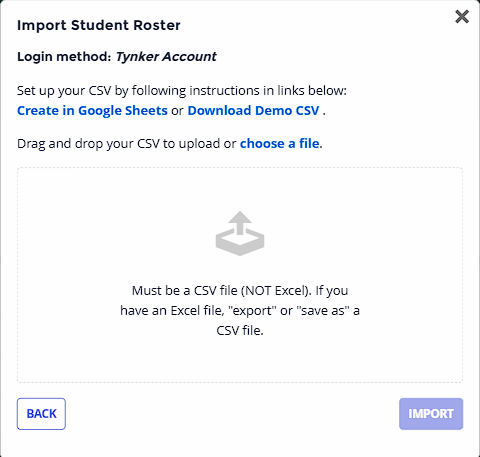
Task: Close the Import Student Roster dialog
Action: (462, 17)
